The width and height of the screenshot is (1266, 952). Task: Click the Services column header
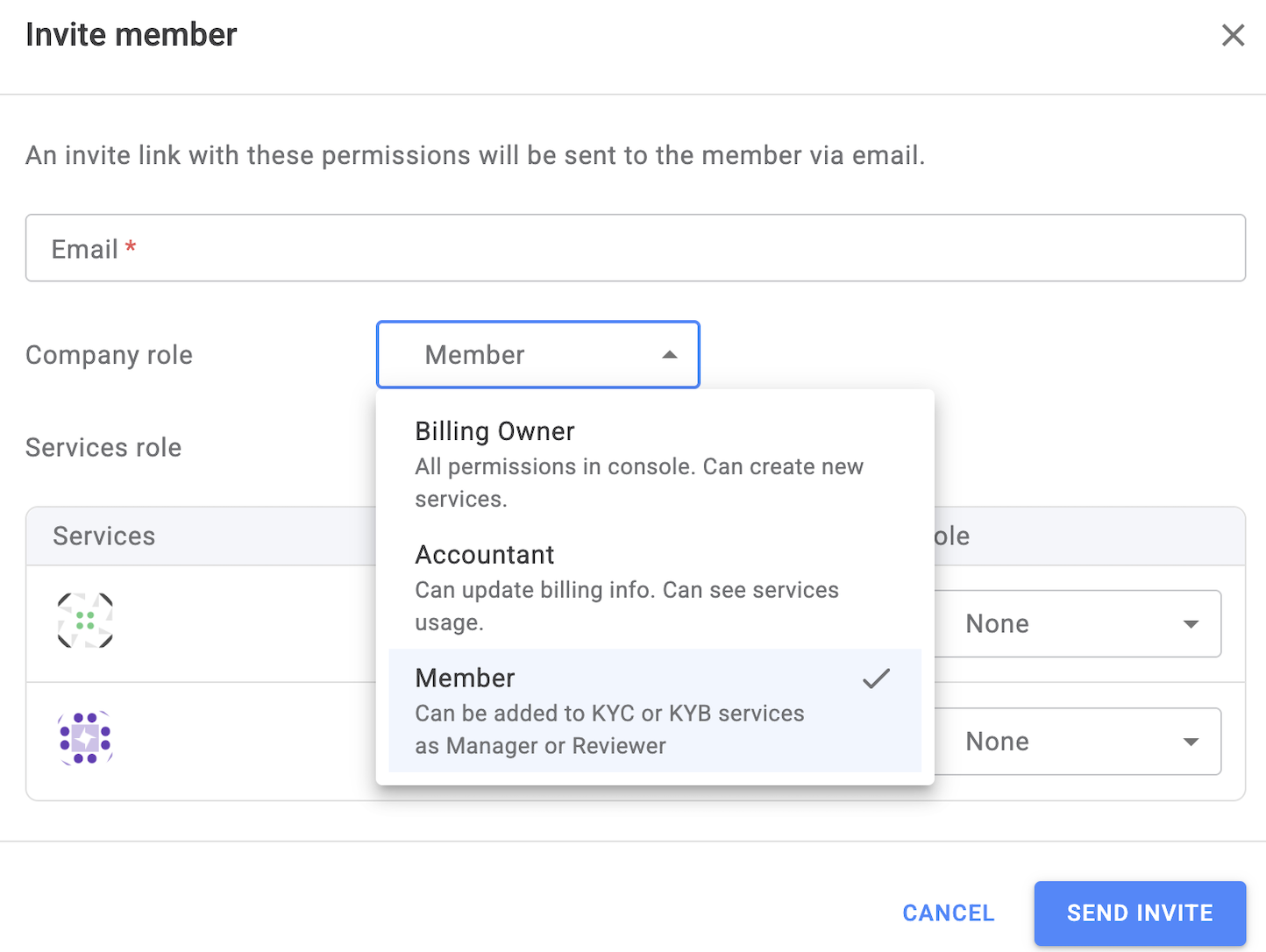tap(104, 536)
